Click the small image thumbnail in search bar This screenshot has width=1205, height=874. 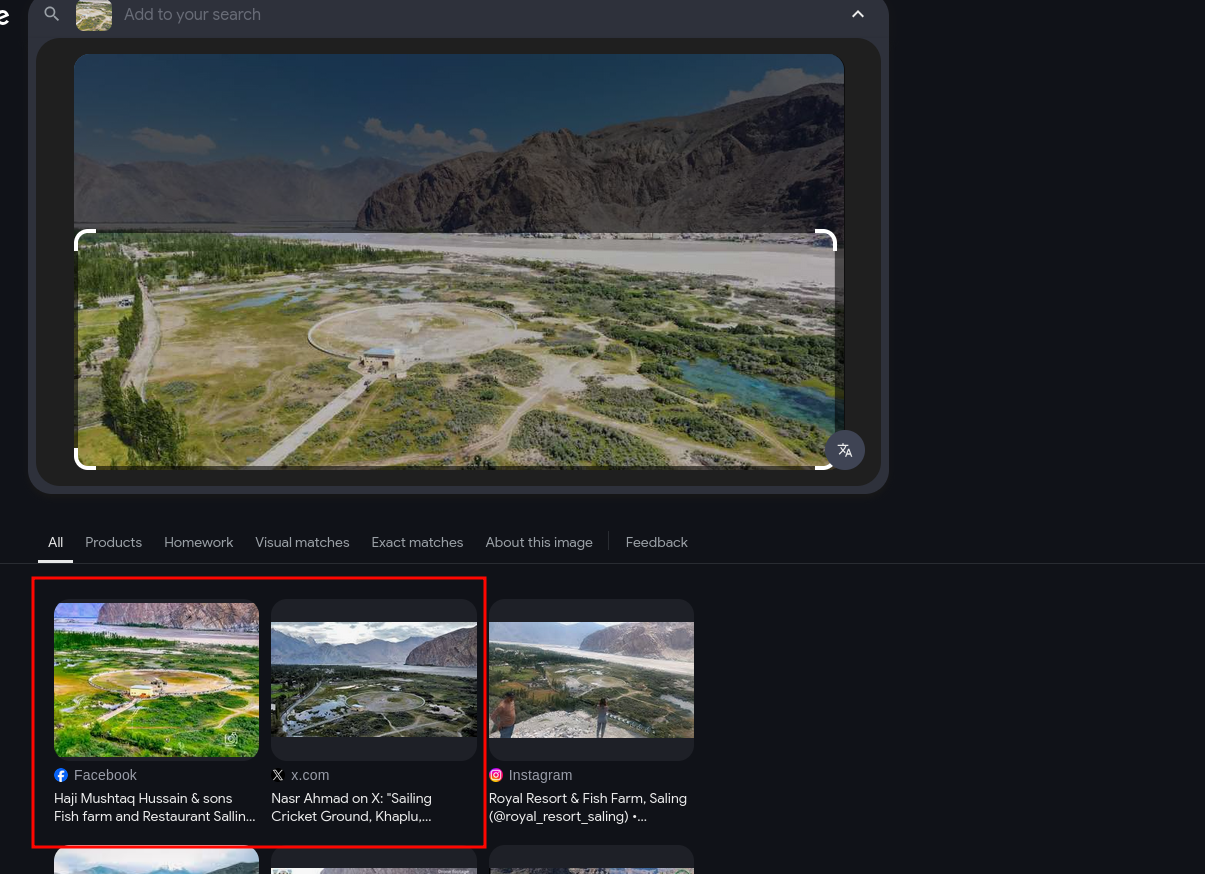click(94, 14)
